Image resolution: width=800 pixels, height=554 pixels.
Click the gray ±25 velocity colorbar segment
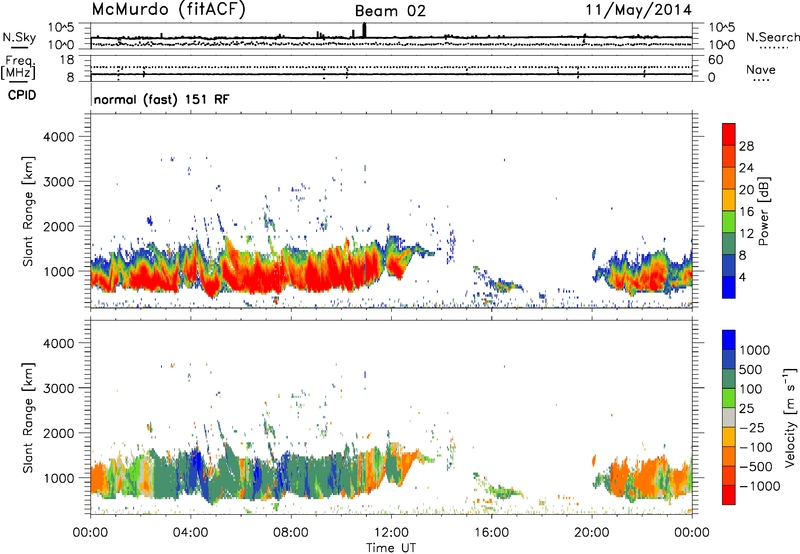[729, 417]
